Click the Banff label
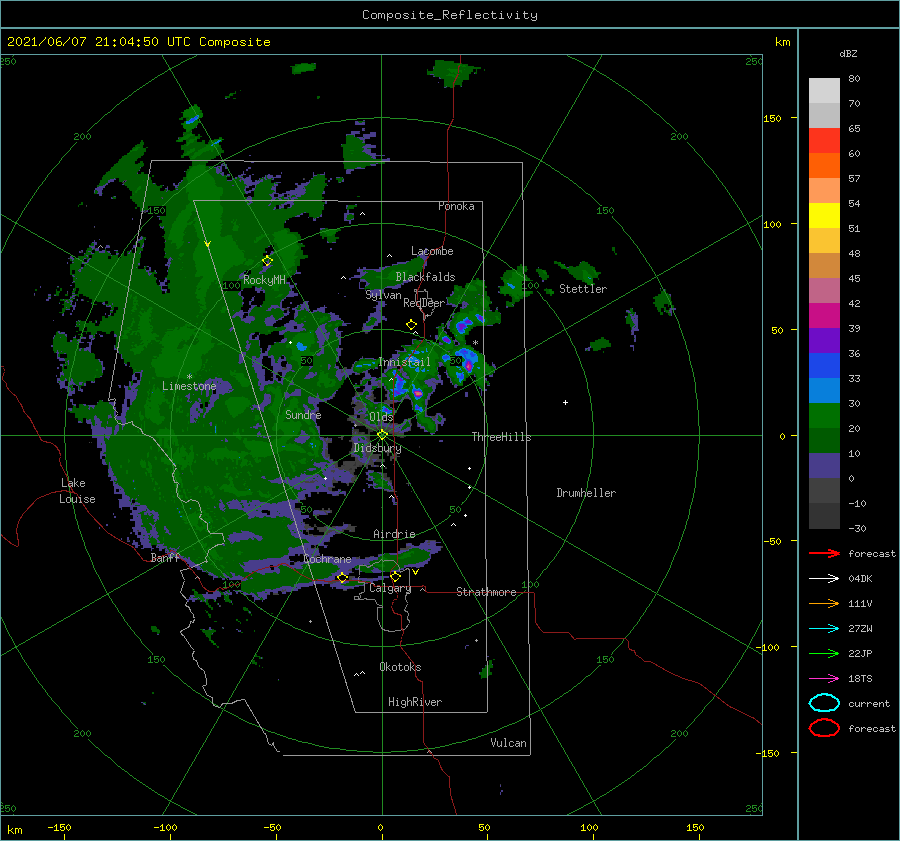The image size is (900, 841). [165, 558]
